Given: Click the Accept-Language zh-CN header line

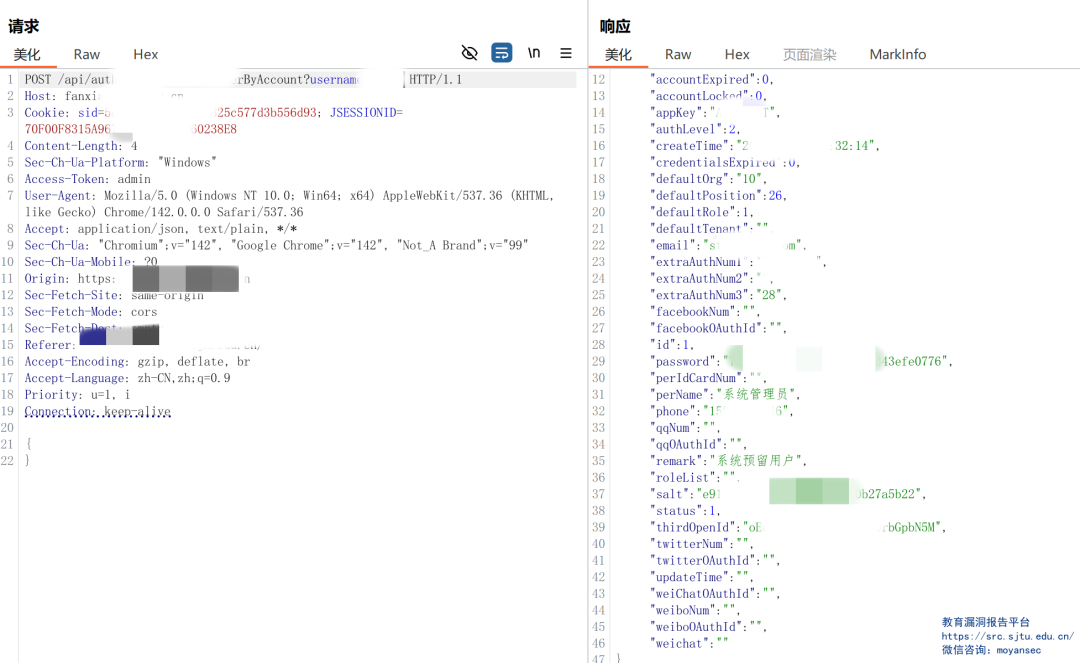Looking at the screenshot, I should click(x=127, y=378).
